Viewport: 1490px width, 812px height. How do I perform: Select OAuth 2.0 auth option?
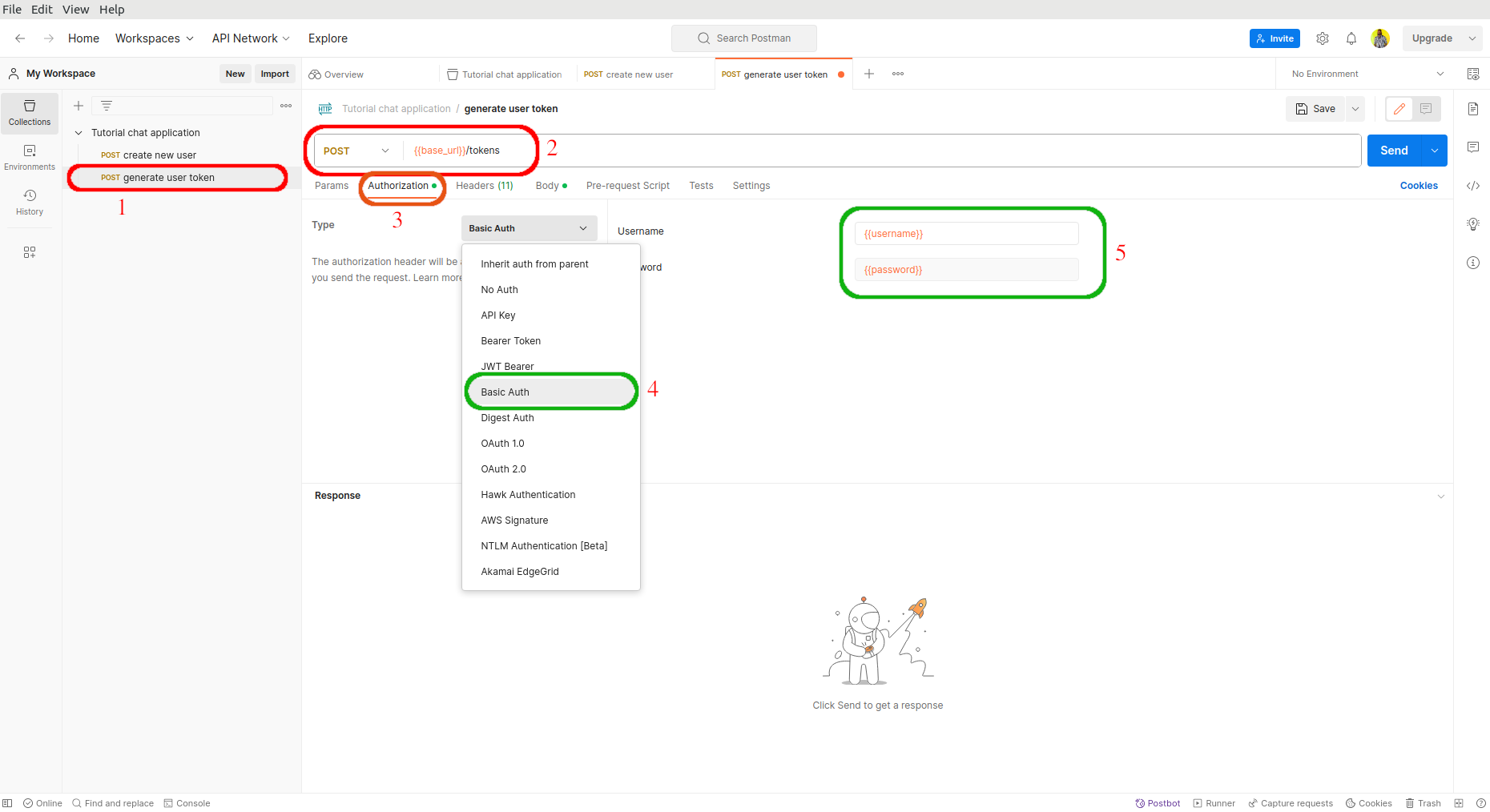coord(551,469)
